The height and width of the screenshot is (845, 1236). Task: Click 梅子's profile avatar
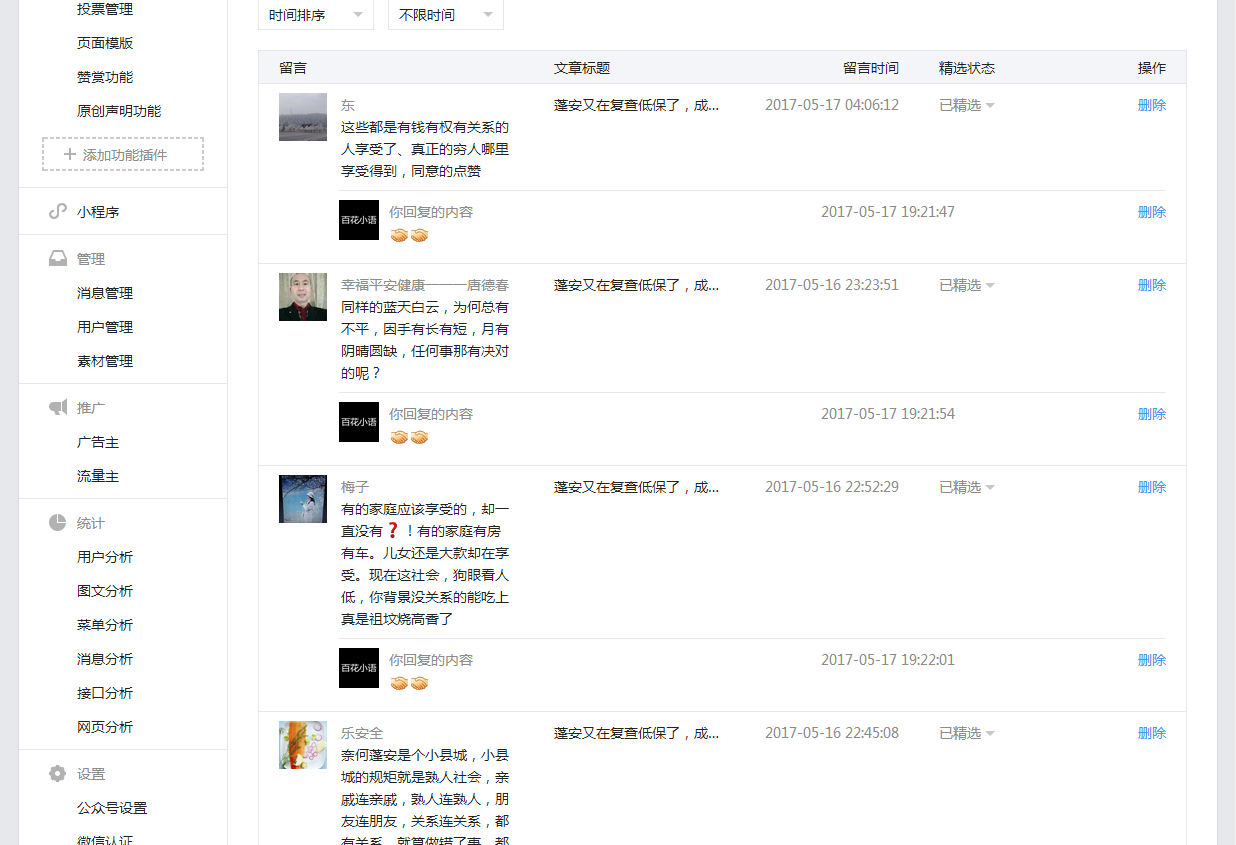click(x=303, y=499)
